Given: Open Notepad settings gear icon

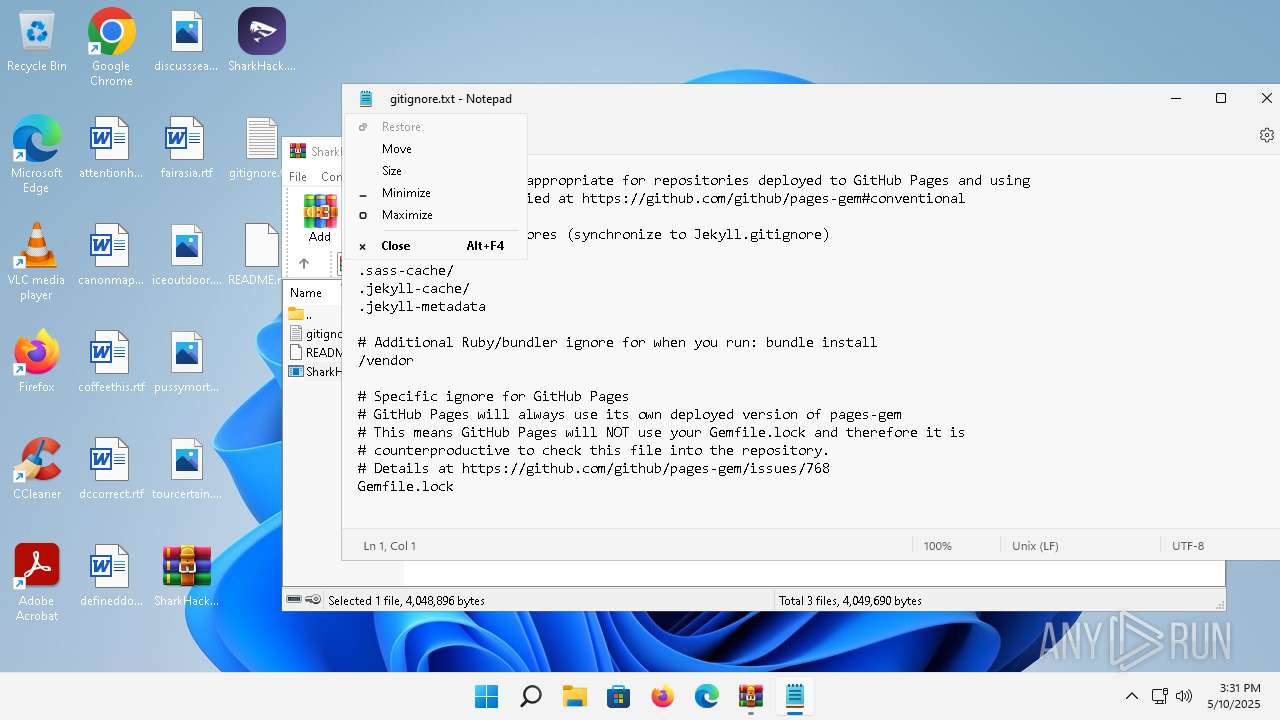Looking at the screenshot, I should (x=1266, y=135).
